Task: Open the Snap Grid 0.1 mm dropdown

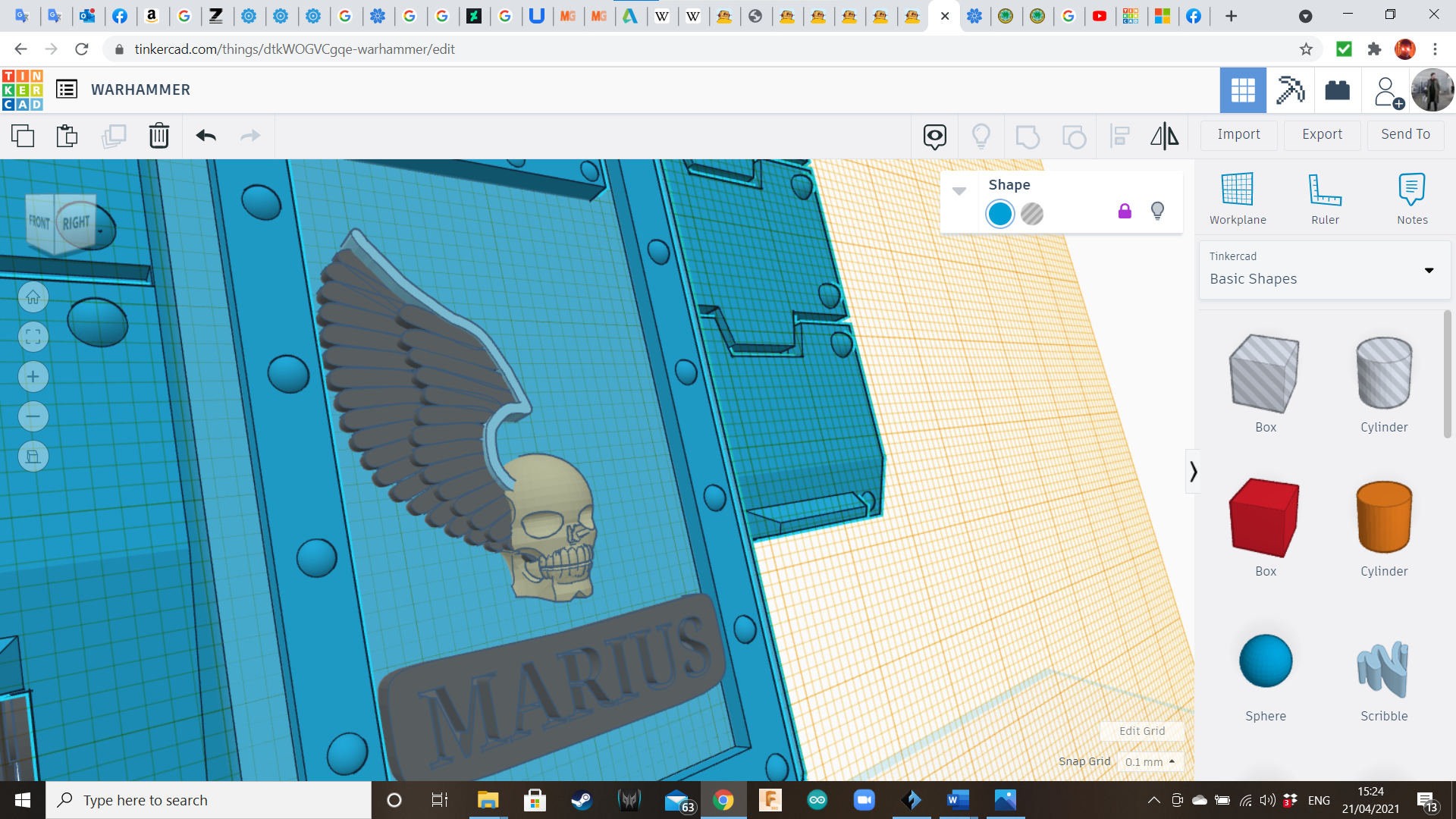Action: coord(1150,761)
